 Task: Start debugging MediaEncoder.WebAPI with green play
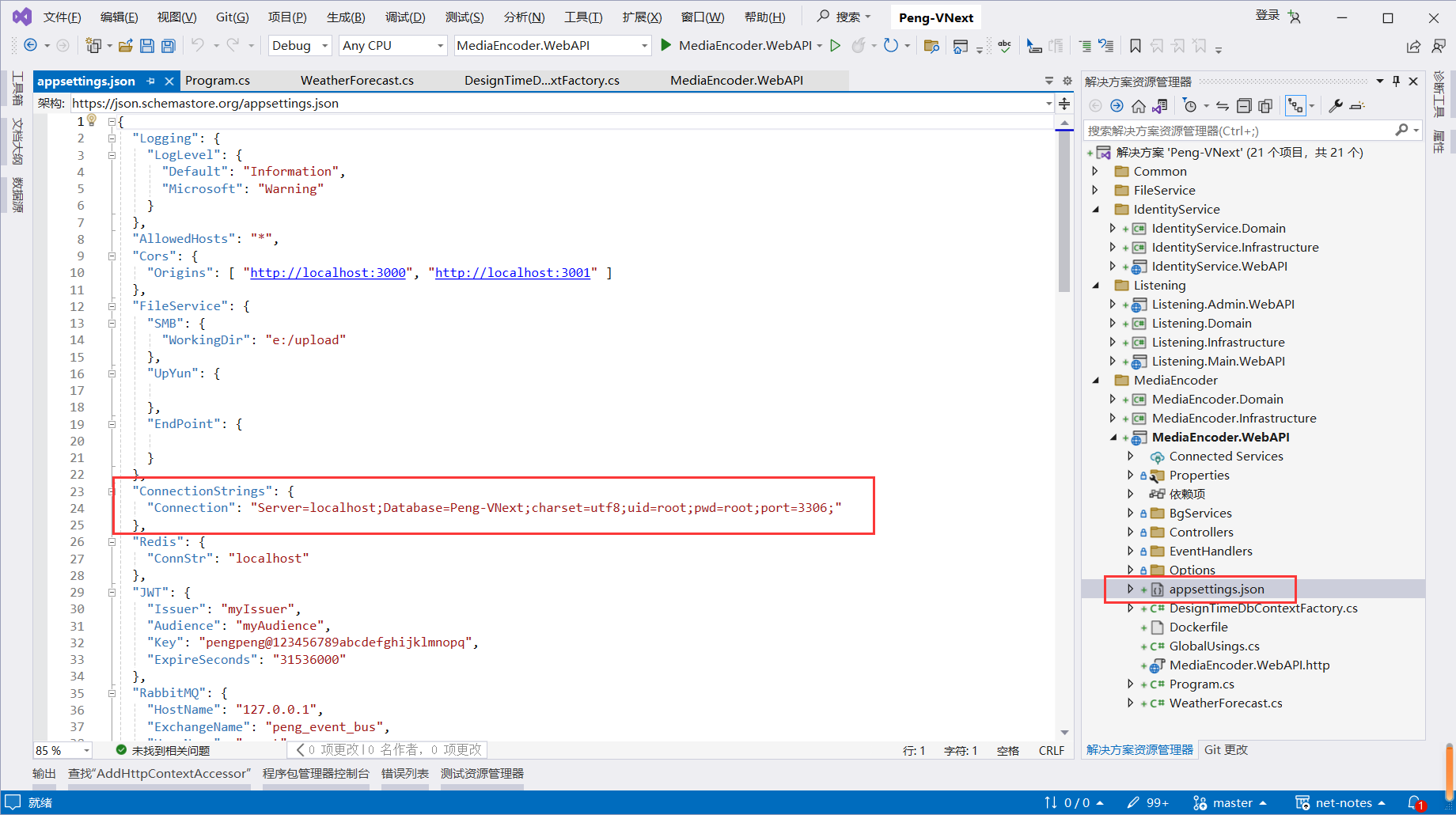coord(665,45)
